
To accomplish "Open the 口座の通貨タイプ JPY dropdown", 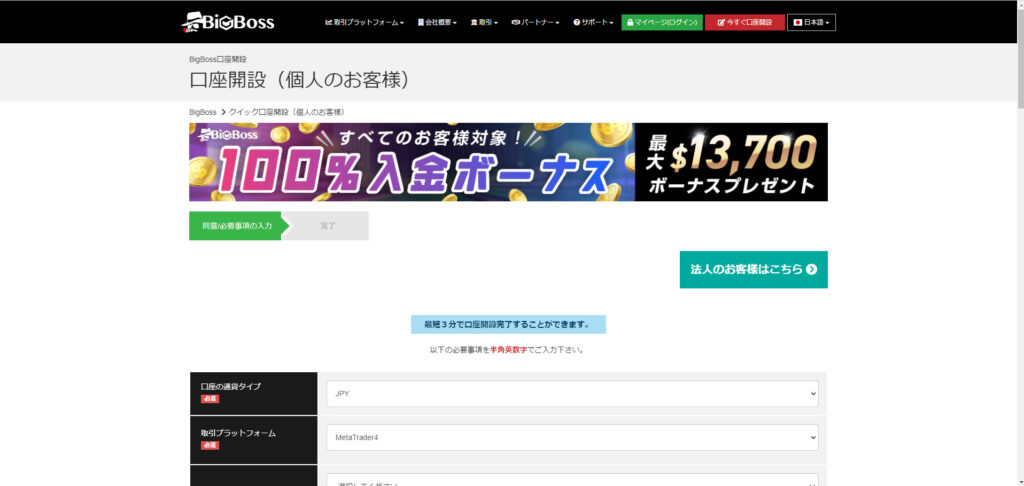I will point(572,394).
